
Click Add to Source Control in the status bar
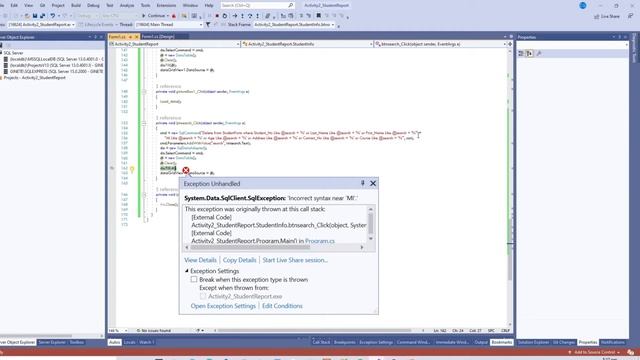pyautogui.click(x=594, y=352)
